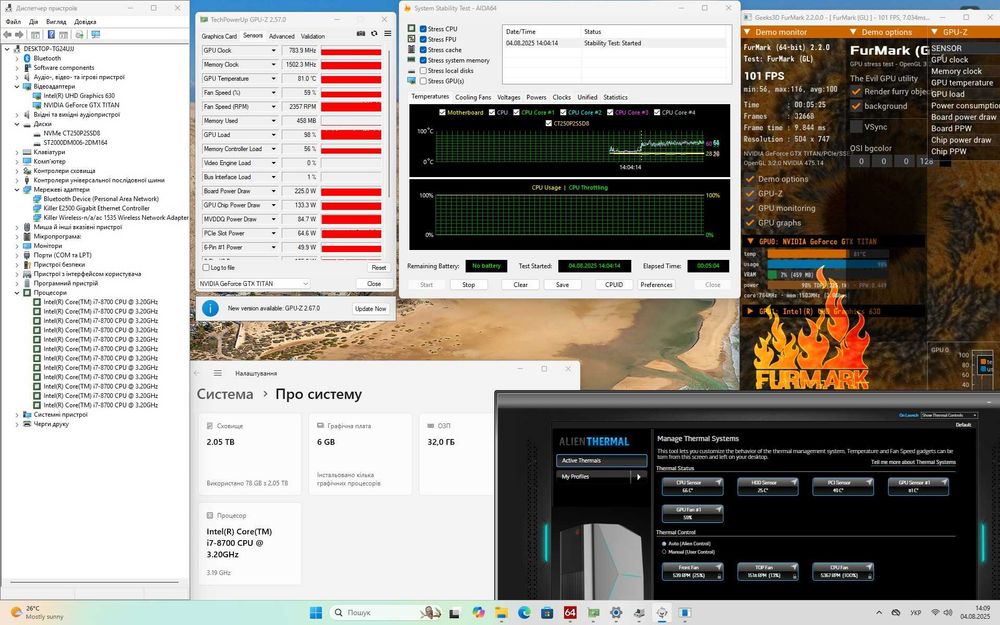Click the volume icon in system tray
This screenshot has width=1000, height=625.
(x=948, y=613)
